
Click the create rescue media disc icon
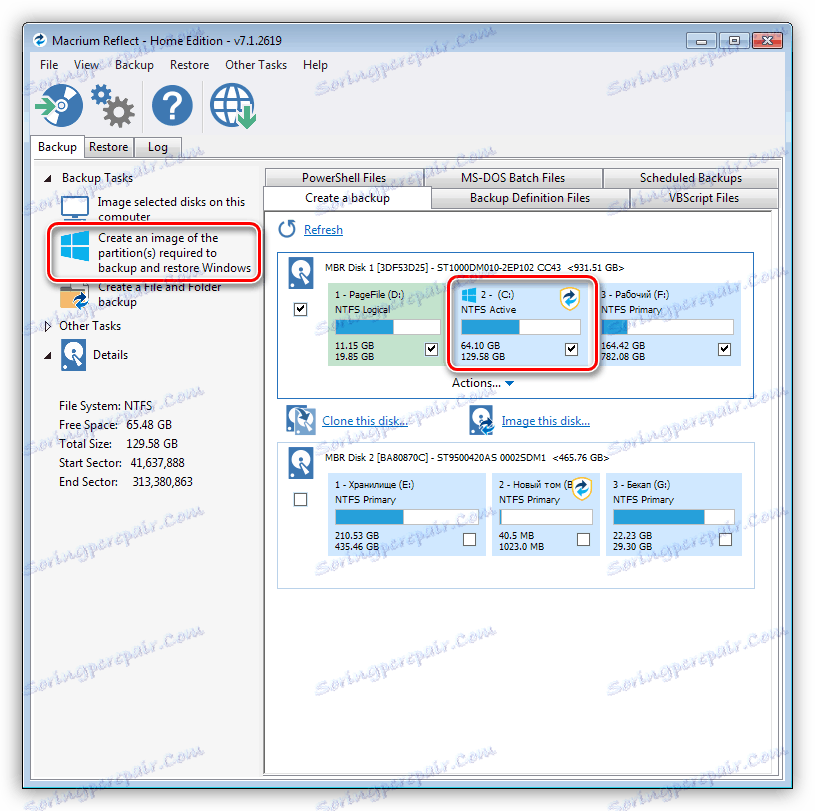(x=59, y=106)
